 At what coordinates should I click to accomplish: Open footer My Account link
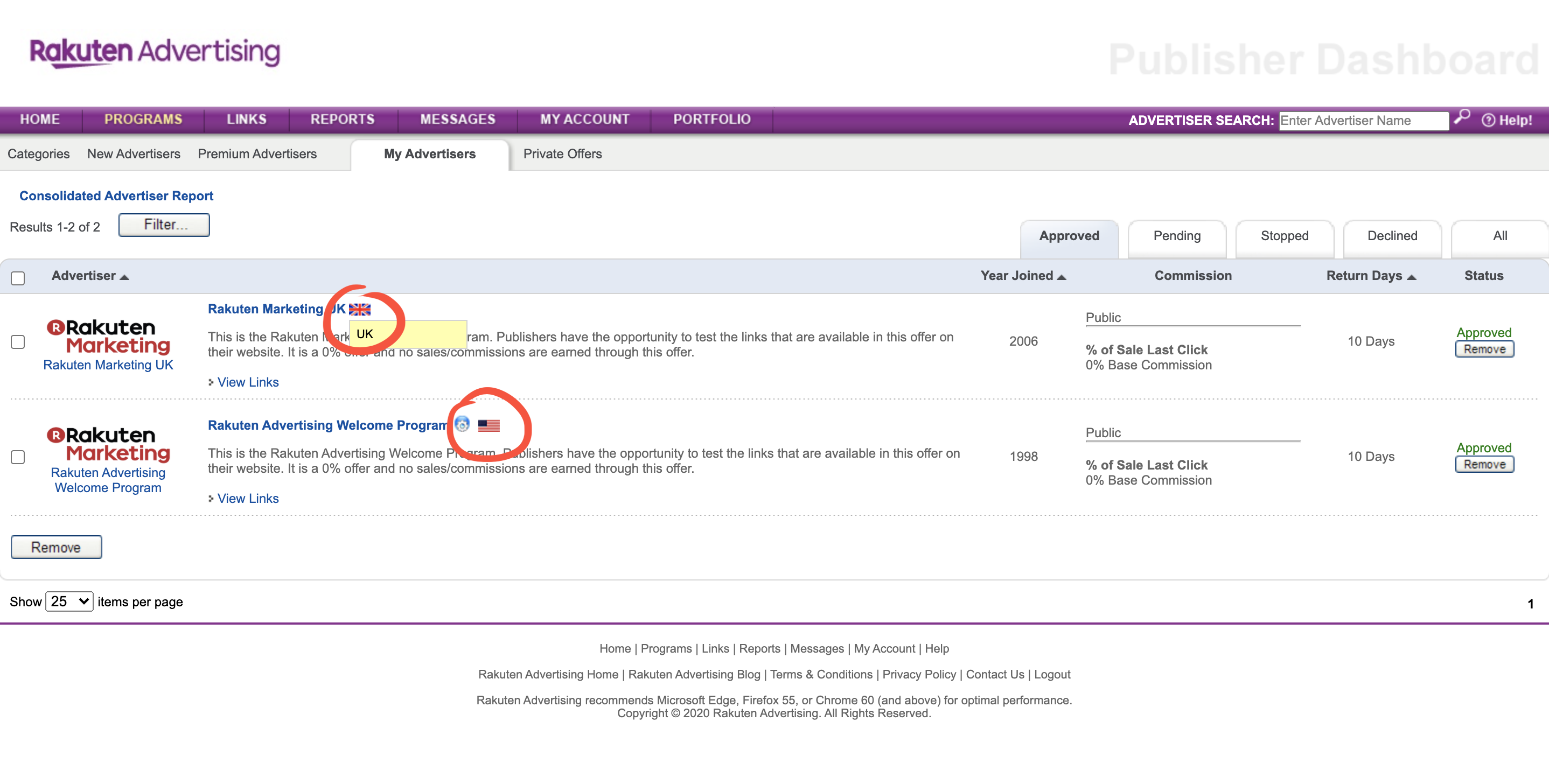(x=884, y=649)
